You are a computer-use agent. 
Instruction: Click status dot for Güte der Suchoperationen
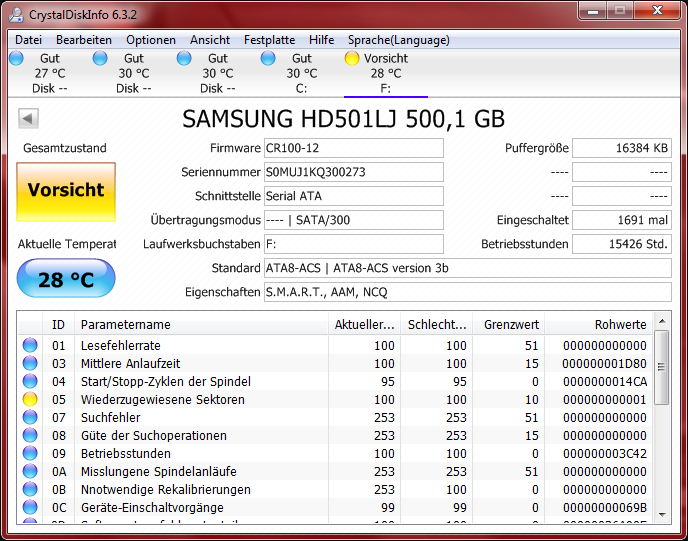[30, 435]
